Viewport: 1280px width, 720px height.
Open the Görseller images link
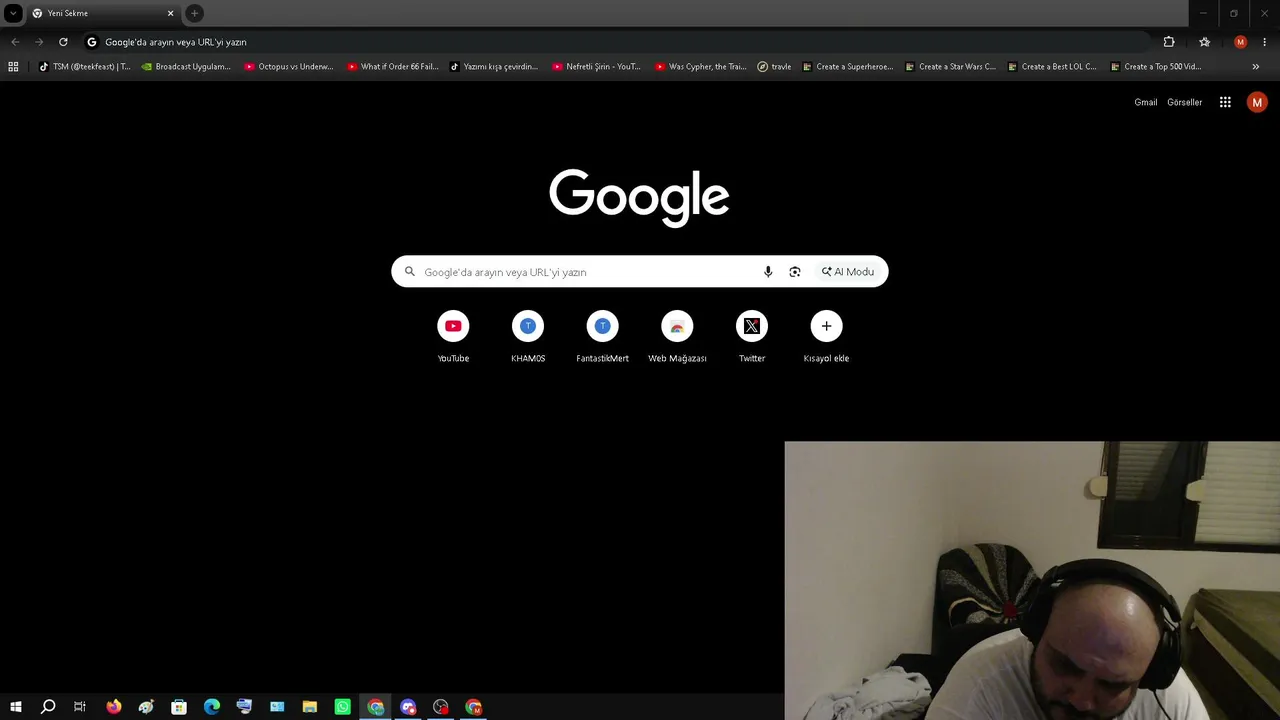tap(1185, 102)
